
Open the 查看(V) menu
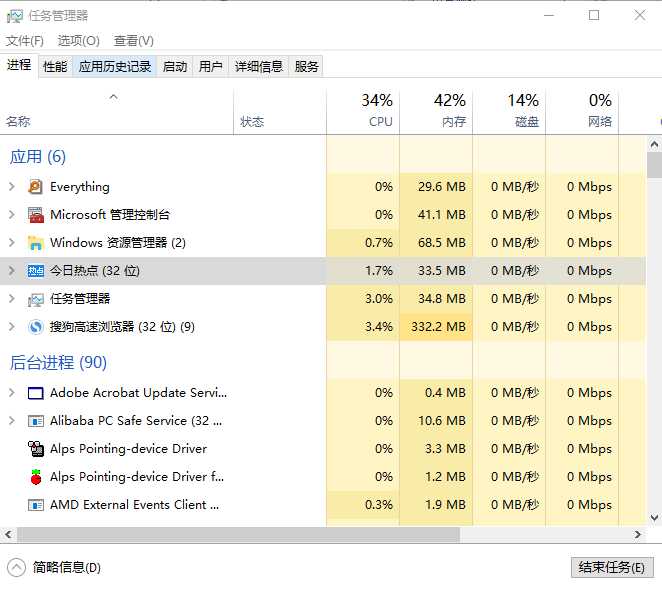click(133, 41)
